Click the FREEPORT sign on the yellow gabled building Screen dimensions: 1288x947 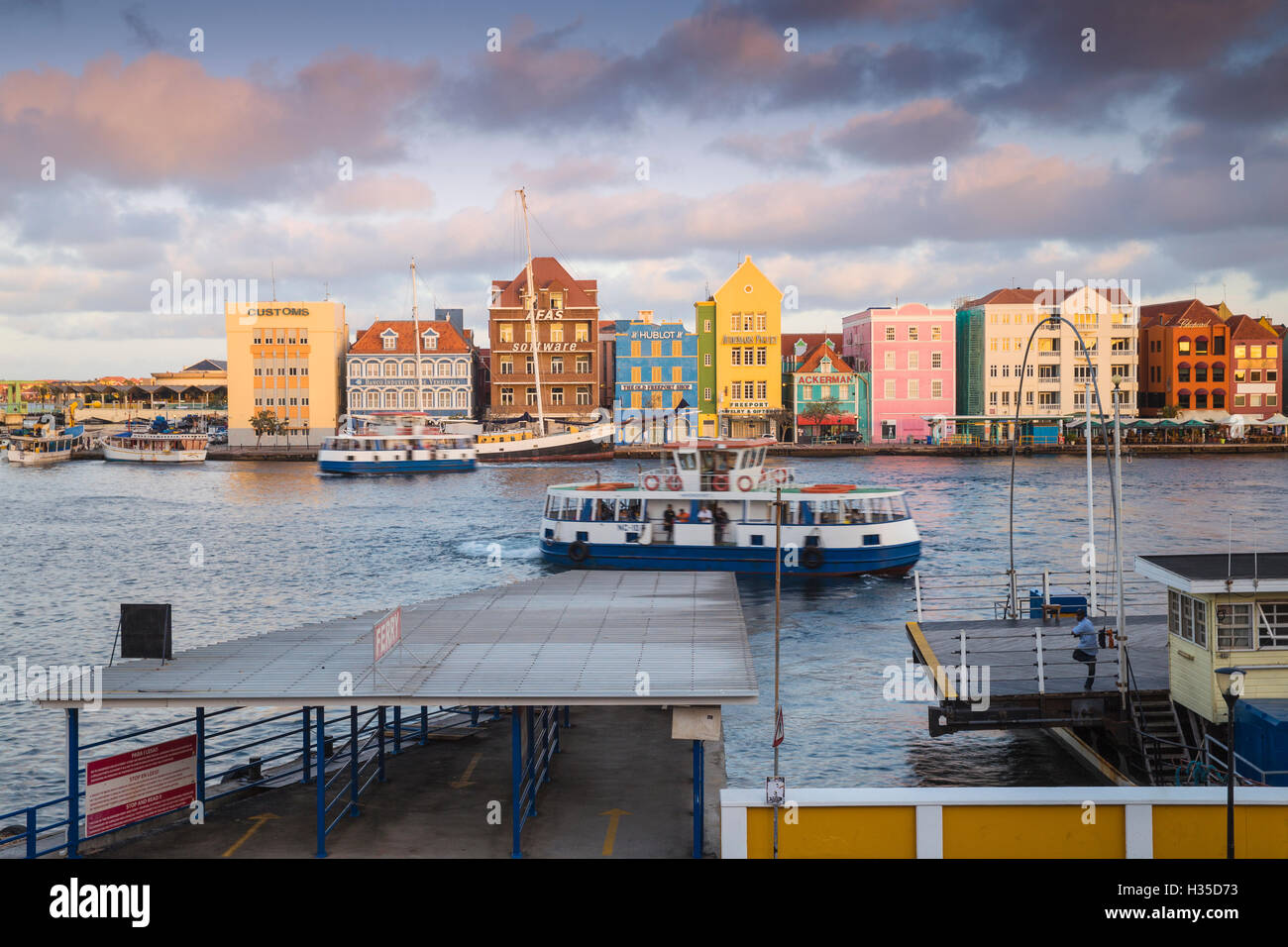click(x=748, y=404)
